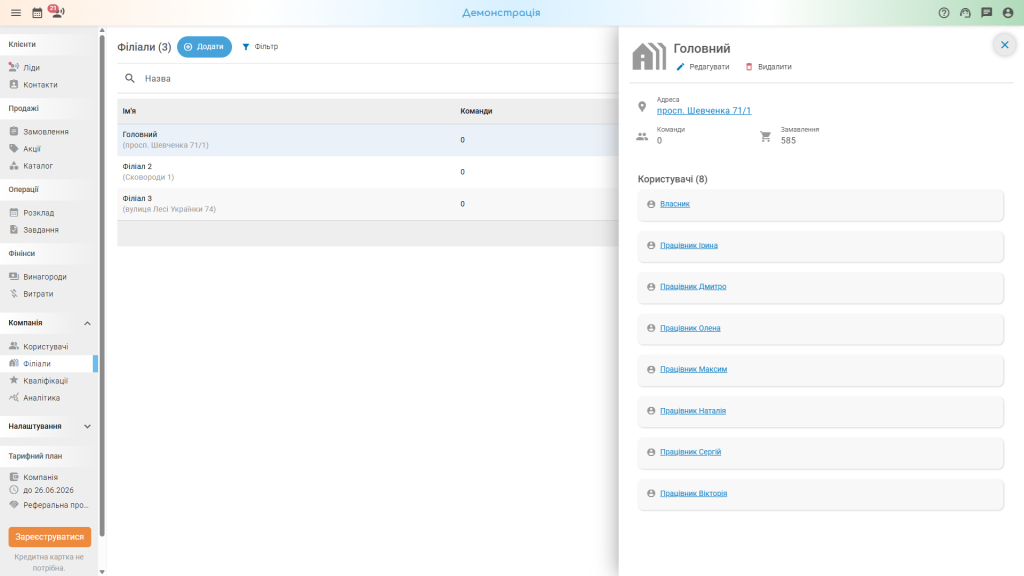Click the search magnifier icon
The height and width of the screenshot is (576, 1024).
[130, 78]
